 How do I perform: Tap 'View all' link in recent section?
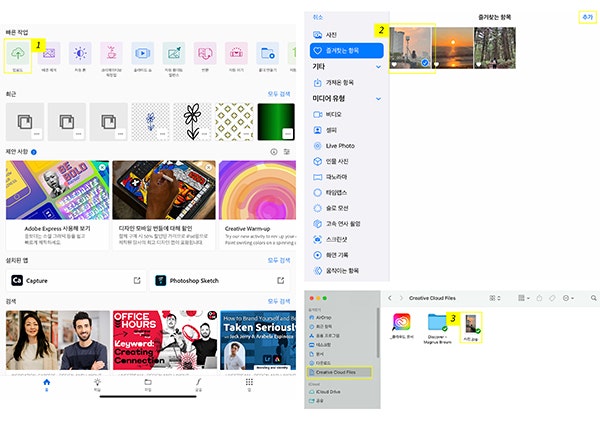click(x=279, y=94)
